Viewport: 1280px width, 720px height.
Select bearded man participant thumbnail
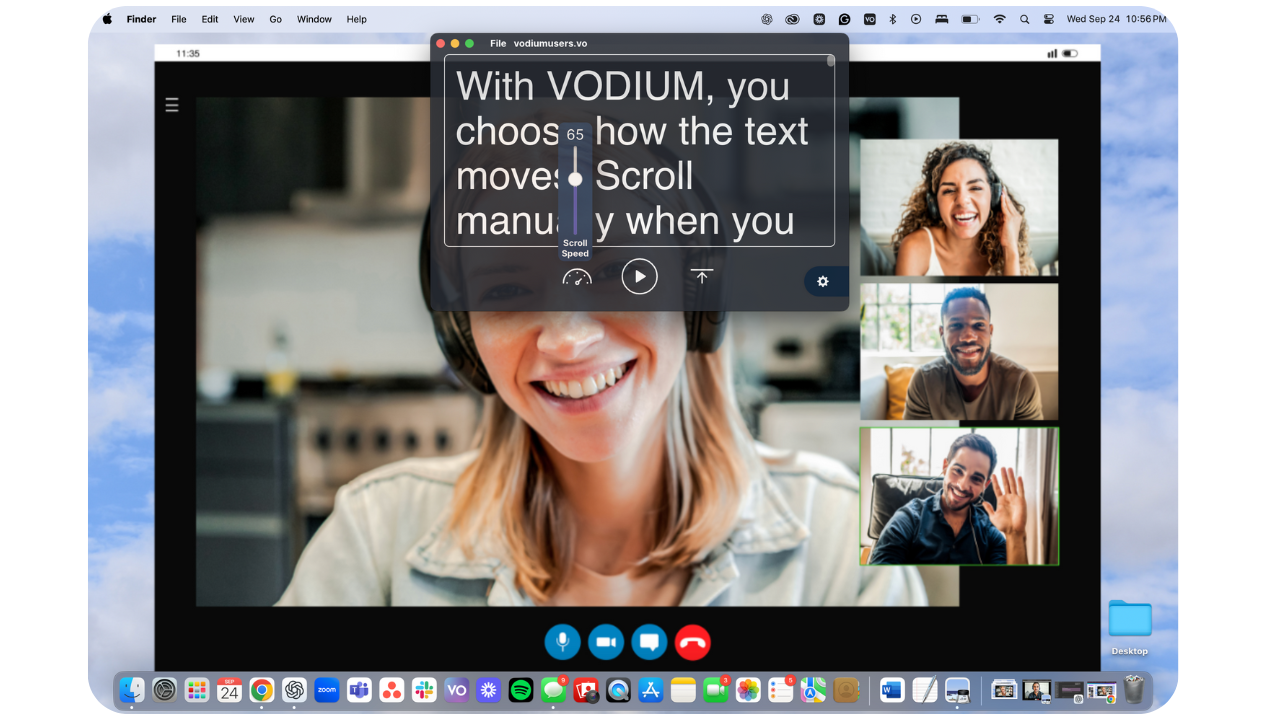[x=959, y=351]
